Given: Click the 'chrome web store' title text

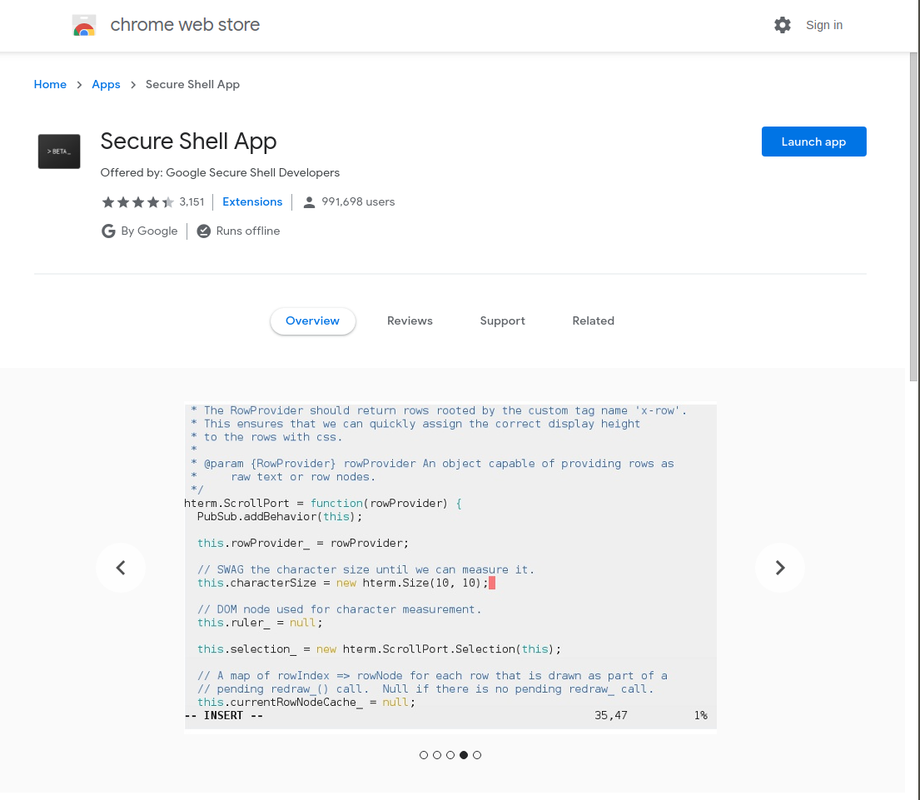Looking at the screenshot, I should click(x=185, y=25).
